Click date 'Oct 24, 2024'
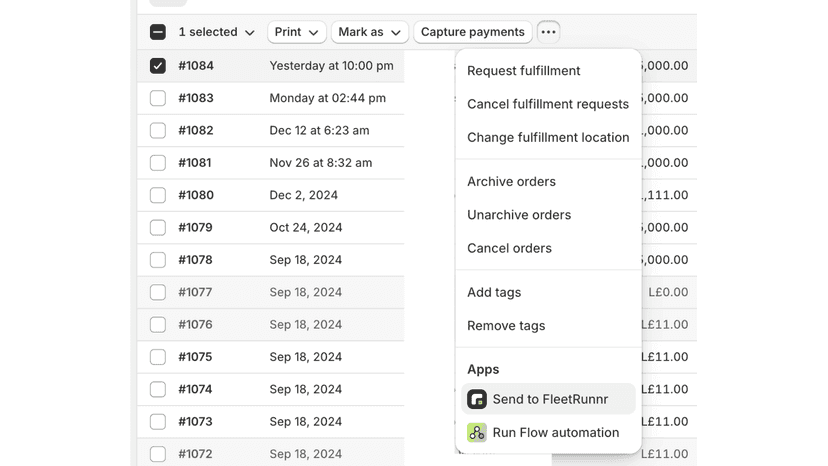Screen dimensions: 828x466 tap(306, 228)
